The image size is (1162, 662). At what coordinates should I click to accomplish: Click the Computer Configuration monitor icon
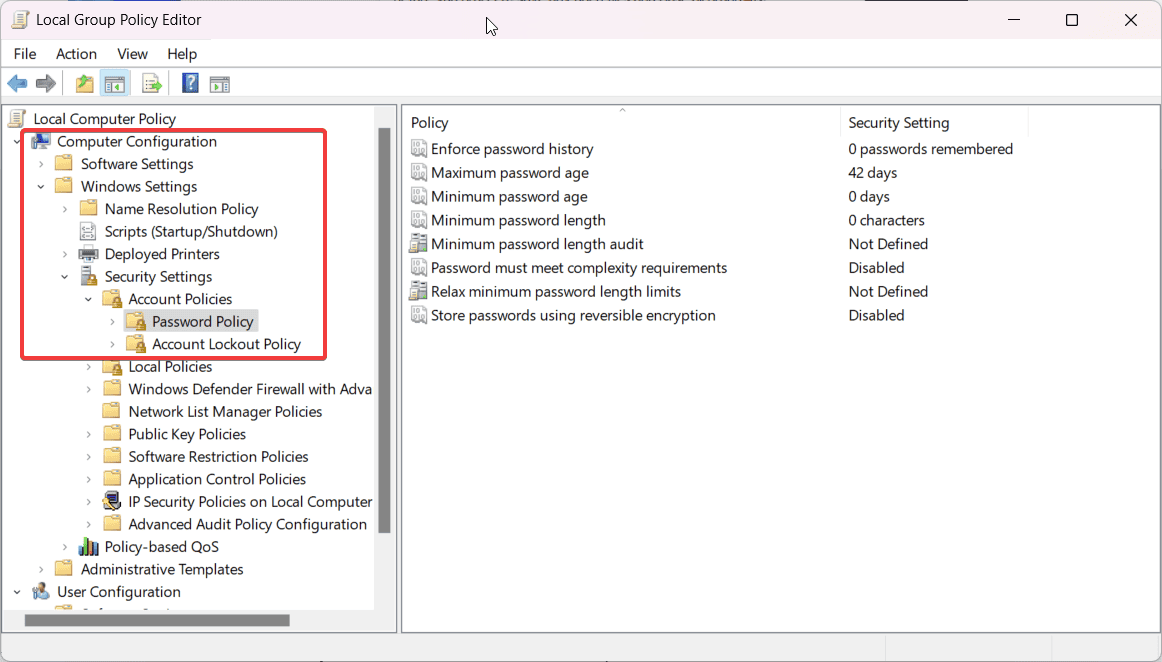[x=41, y=142]
